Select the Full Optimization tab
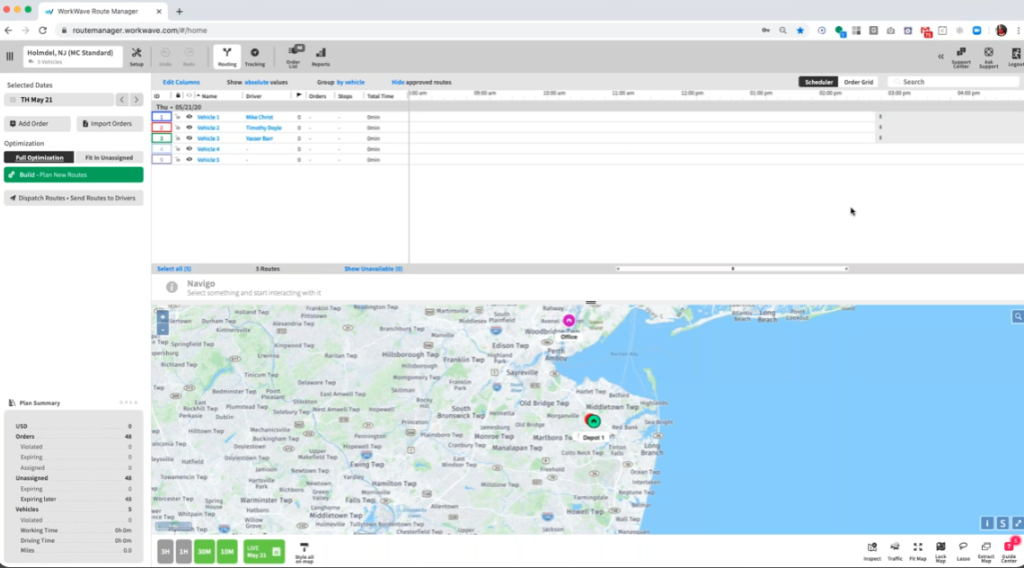 (39, 157)
